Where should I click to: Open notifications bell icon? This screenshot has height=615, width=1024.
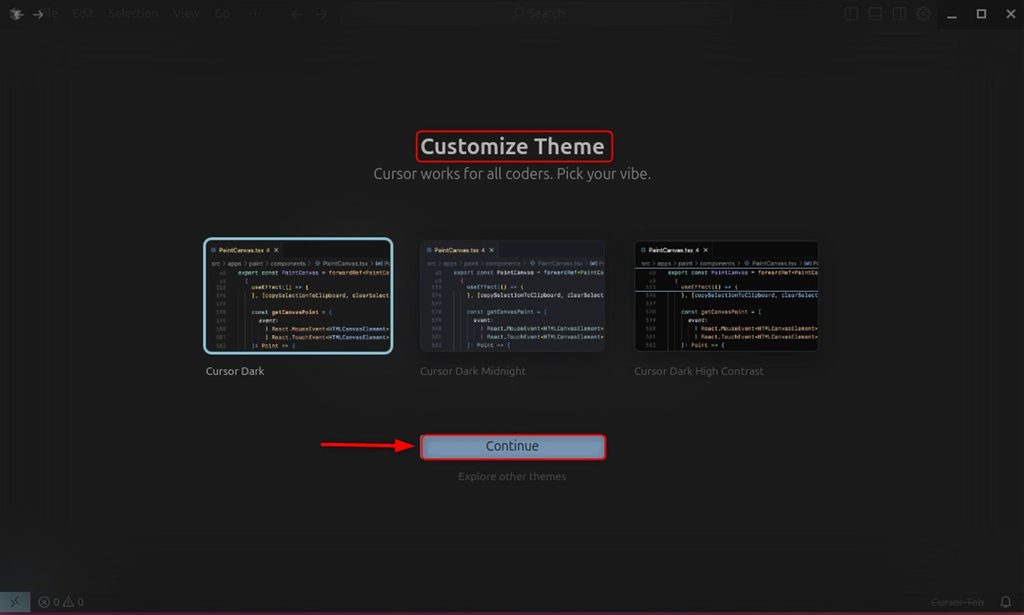(x=1006, y=602)
